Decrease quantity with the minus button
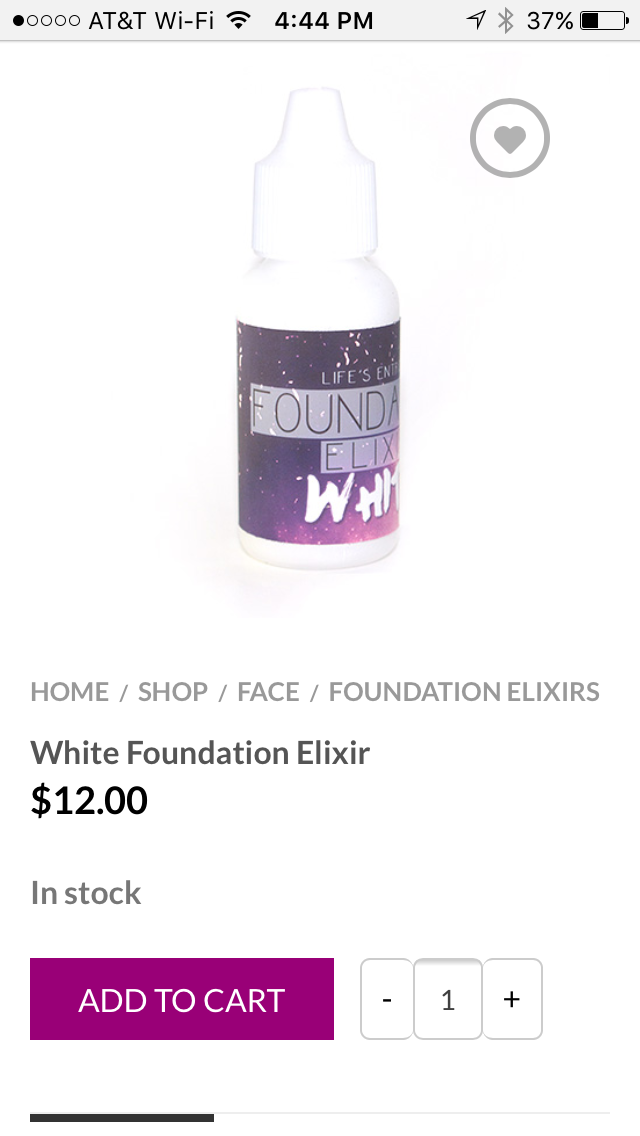Viewport: 640px width, 1136px height. 387,999
